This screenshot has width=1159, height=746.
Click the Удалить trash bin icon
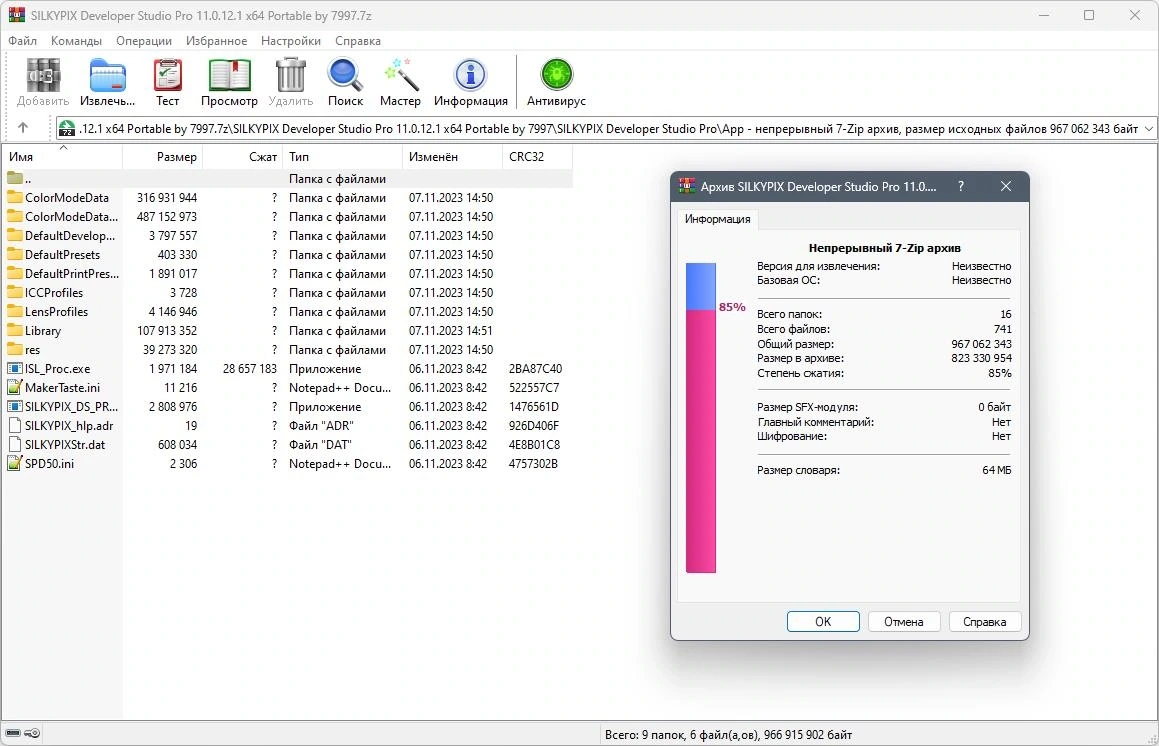290,75
